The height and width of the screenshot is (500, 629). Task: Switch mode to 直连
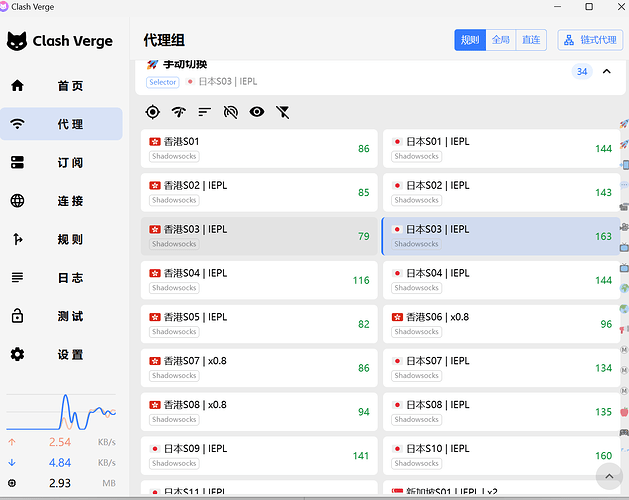(x=531, y=40)
